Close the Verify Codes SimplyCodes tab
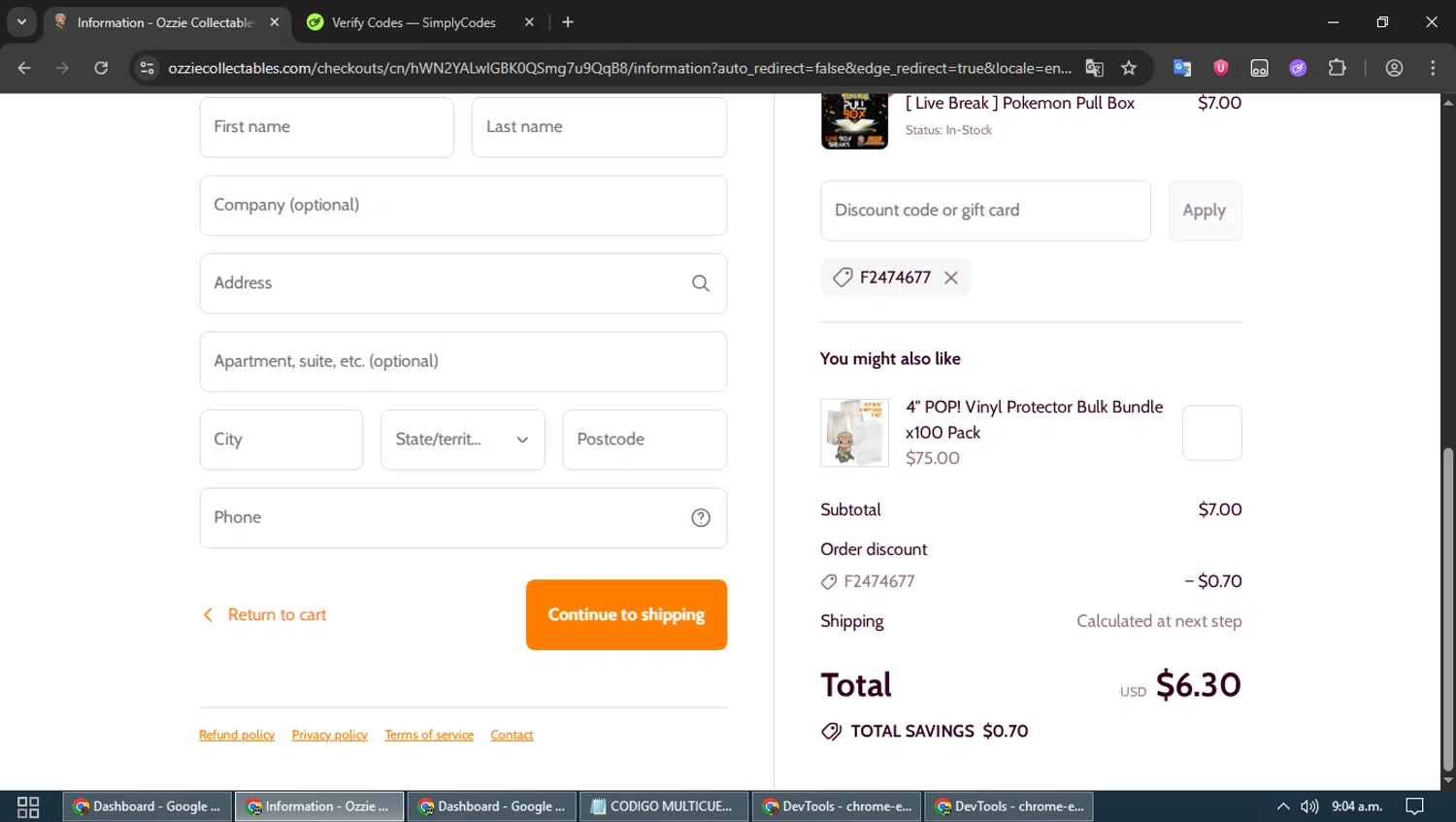The width and height of the screenshot is (1456, 822). 529,22
